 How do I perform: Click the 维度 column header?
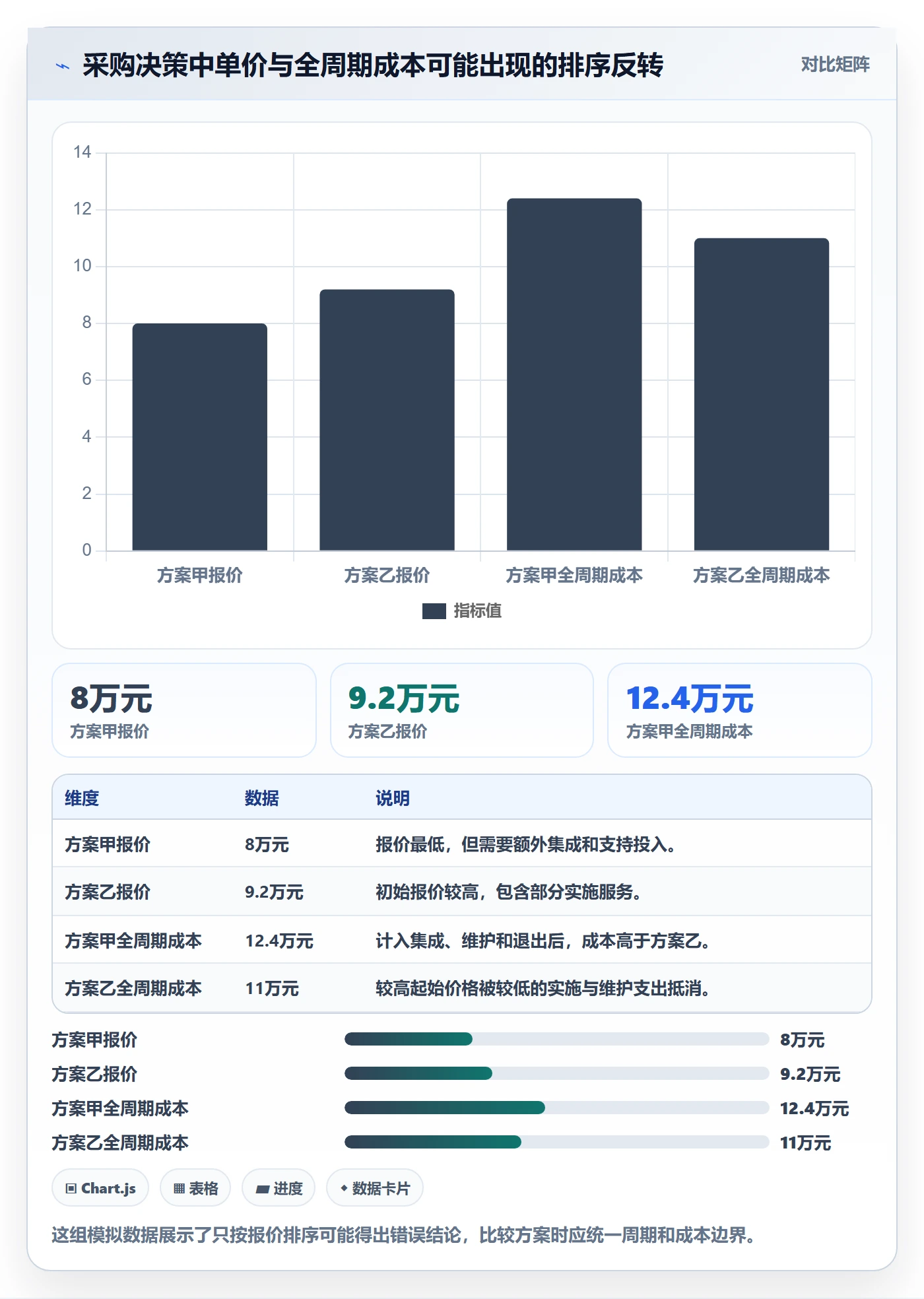coord(82,798)
